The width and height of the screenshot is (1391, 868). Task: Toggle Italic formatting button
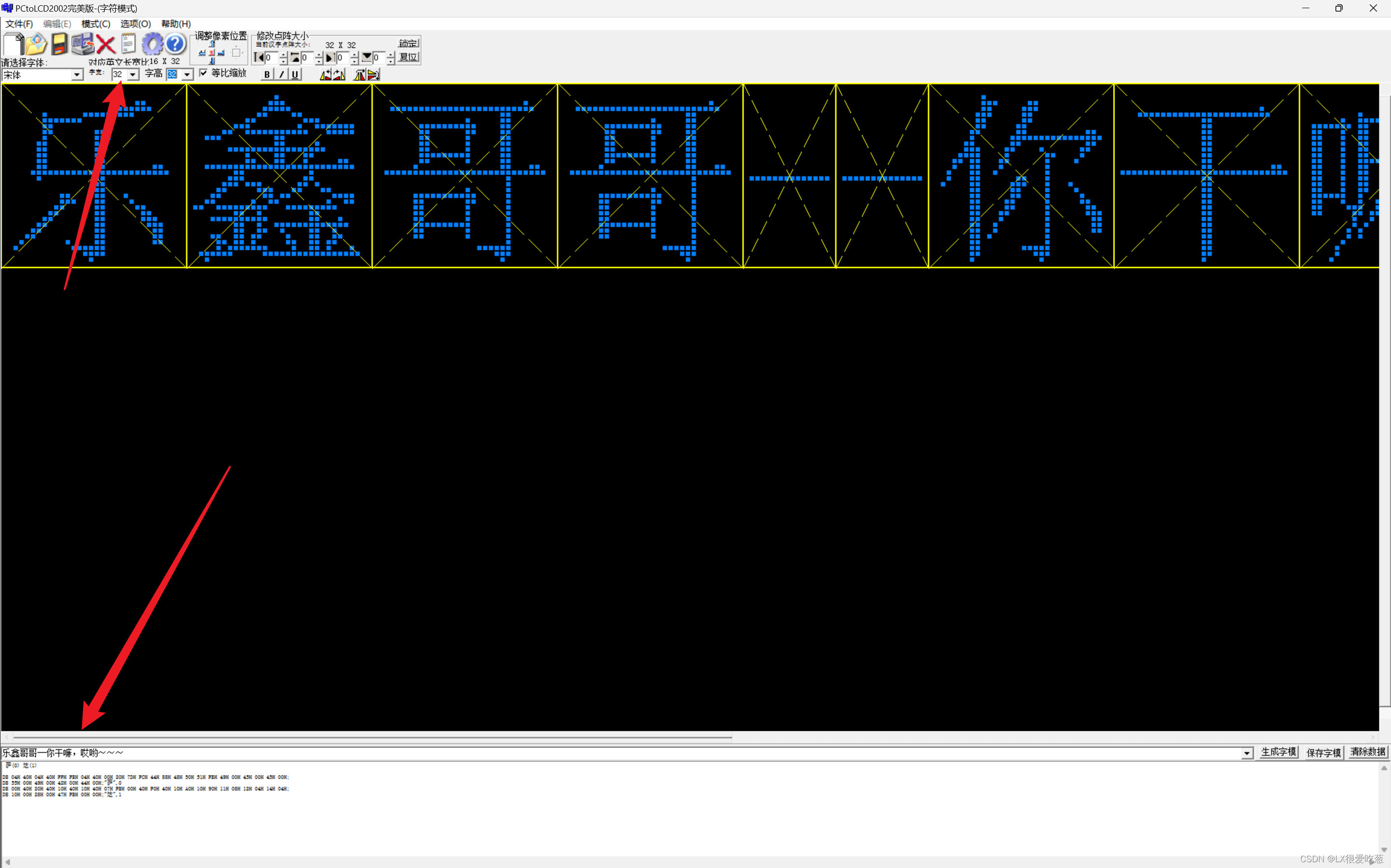[x=282, y=74]
